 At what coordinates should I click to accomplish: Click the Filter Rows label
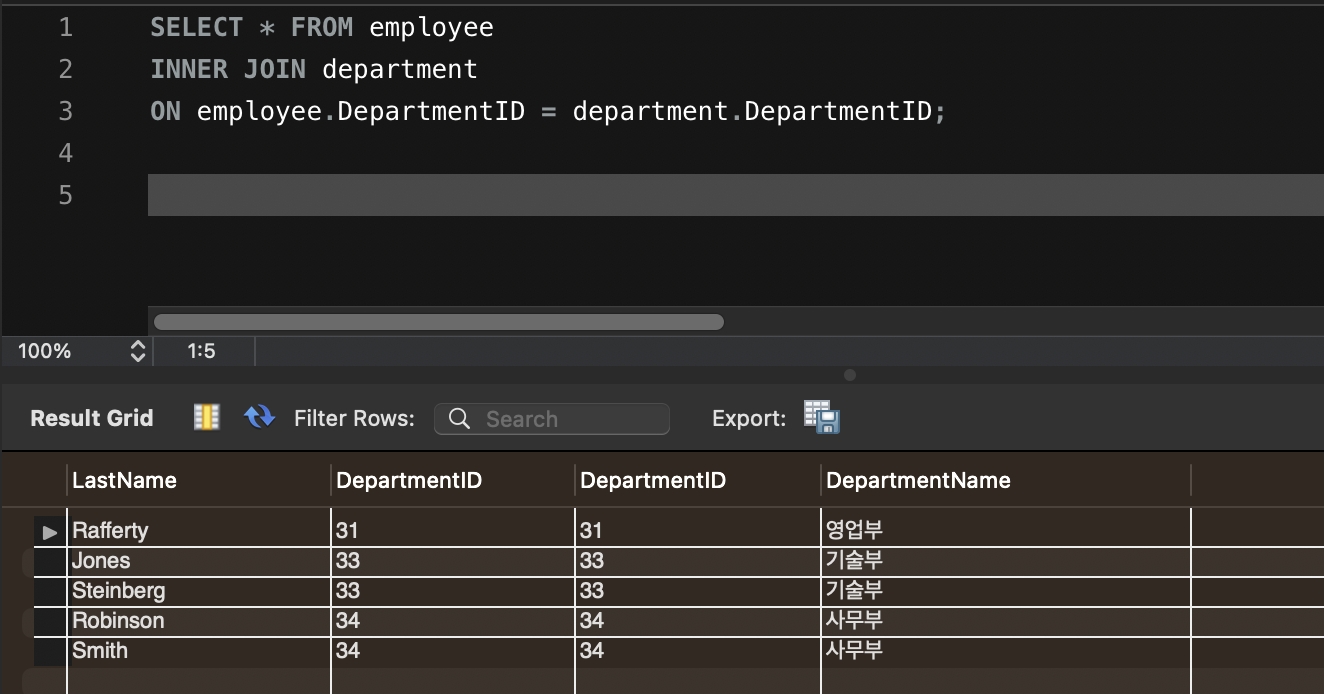(354, 419)
